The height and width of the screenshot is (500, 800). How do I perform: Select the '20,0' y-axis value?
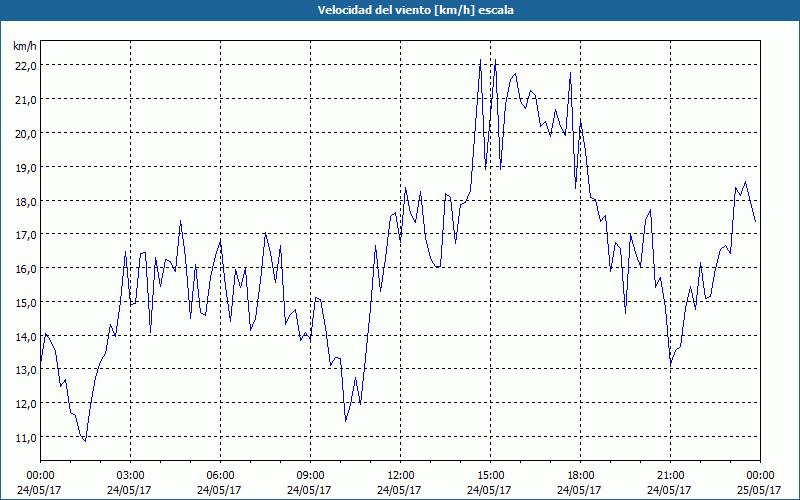(26, 134)
